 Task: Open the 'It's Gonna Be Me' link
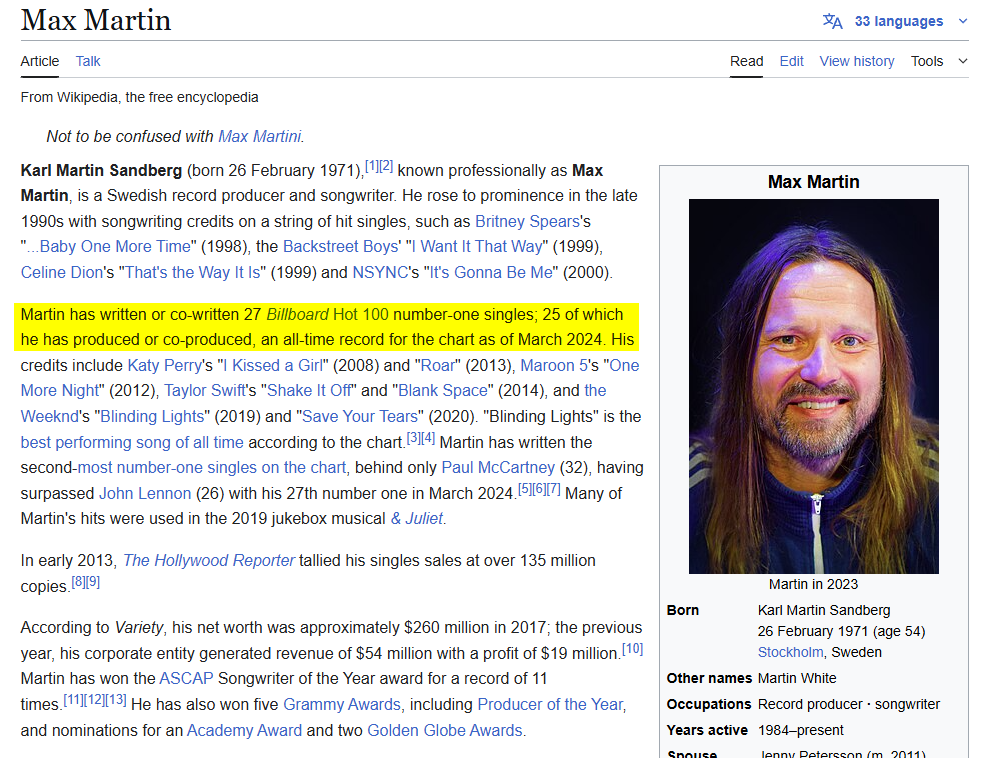coord(491,273)
